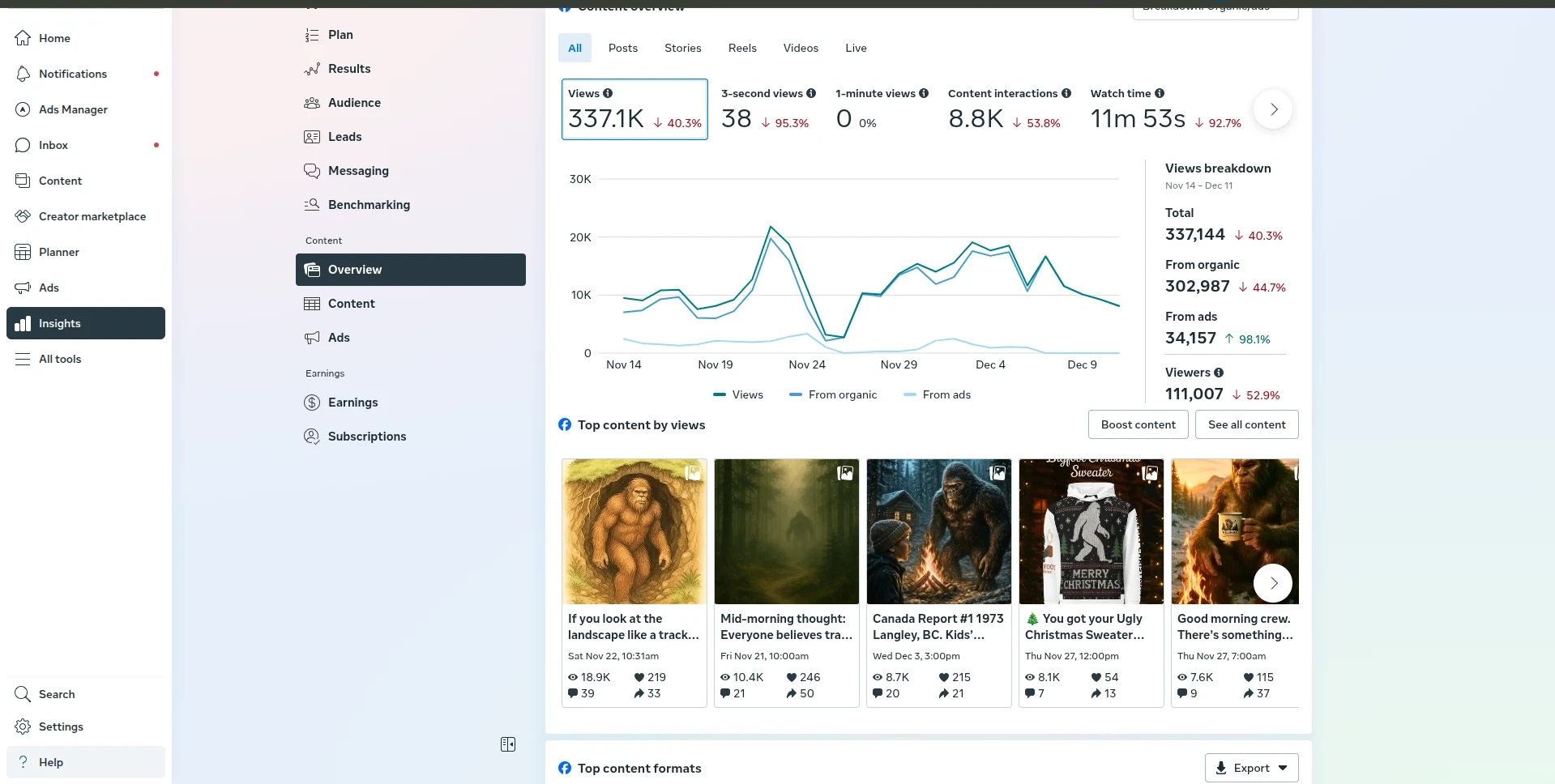1555x784 pixels.
Task: Show next top content with carousel arrow
Action: click(1273, 583)
